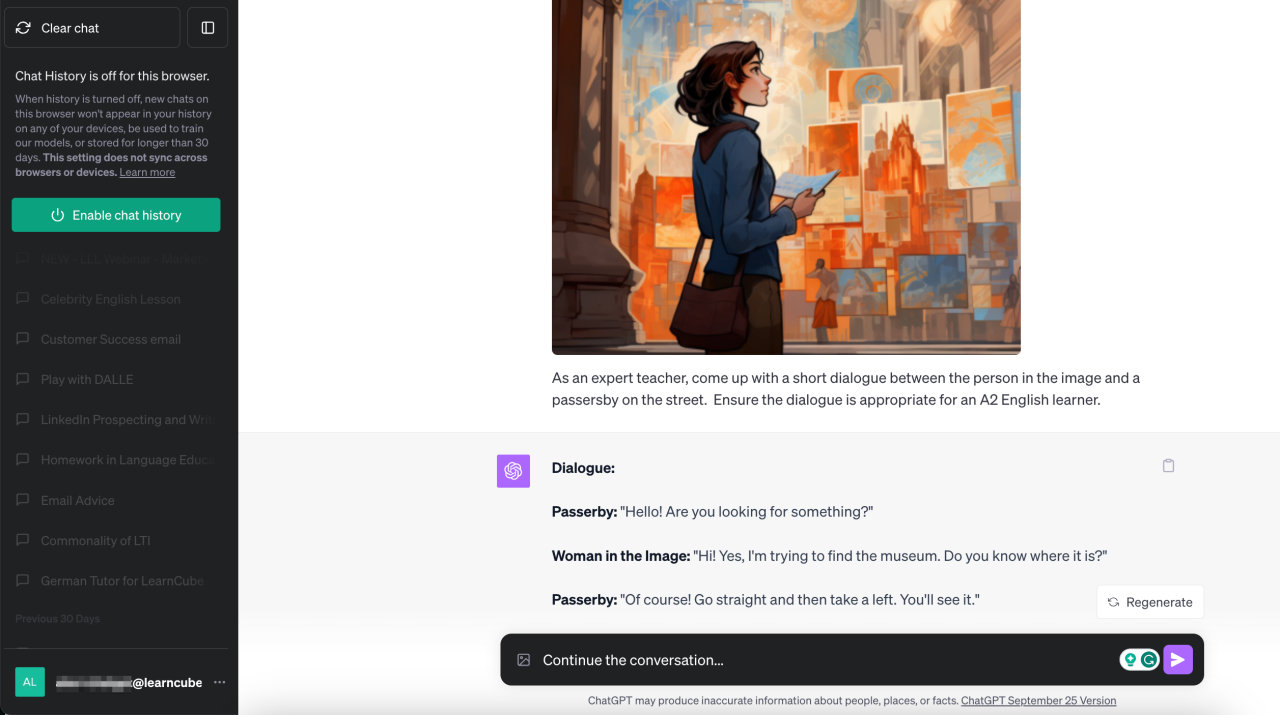Collapse the sidebar with the panel icon
Image resolution: width=1280 pixels, height=715 pixels.
207,27
